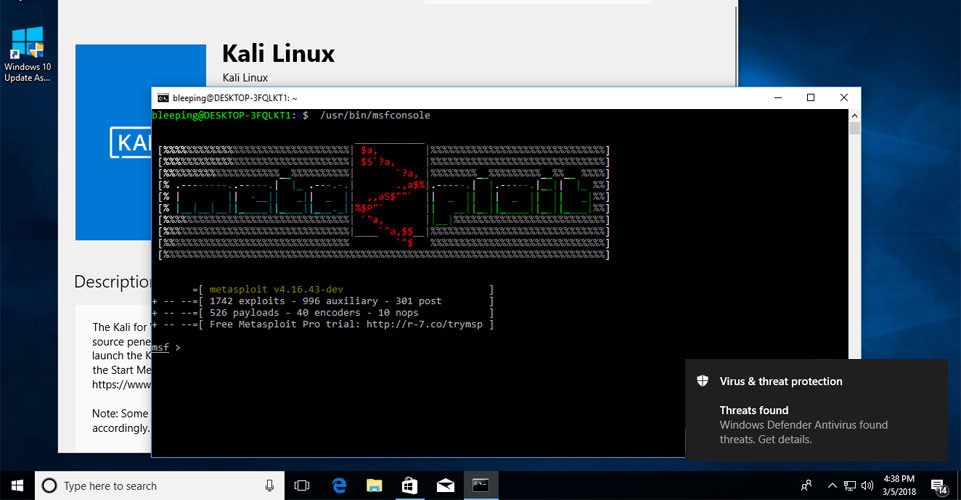This screenshot has width=961, height=500.
Task: Maximize the bleeping@DESKTOP console window
Action: 811,97
